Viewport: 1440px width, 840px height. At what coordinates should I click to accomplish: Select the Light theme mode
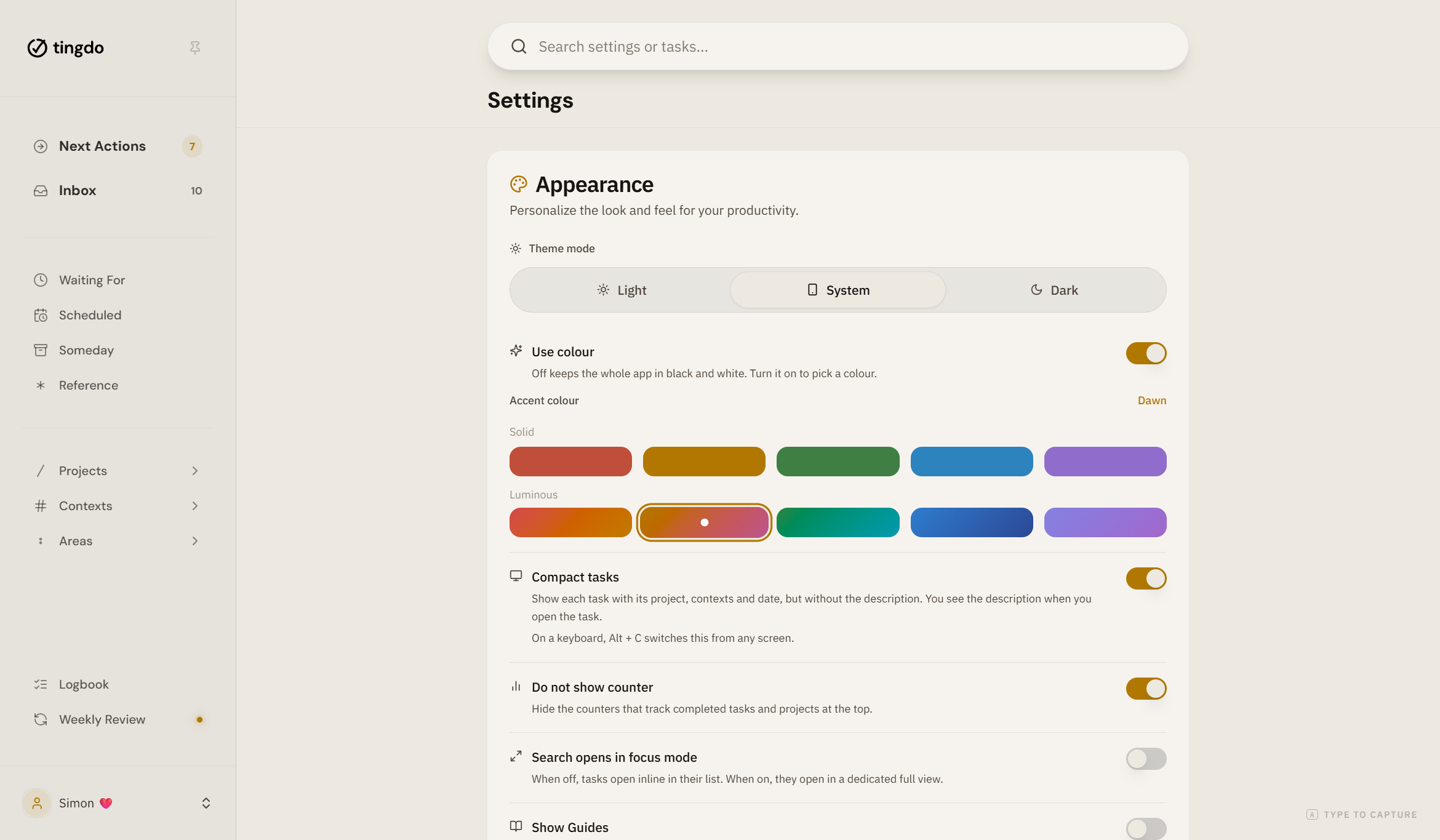coord(622,290)
